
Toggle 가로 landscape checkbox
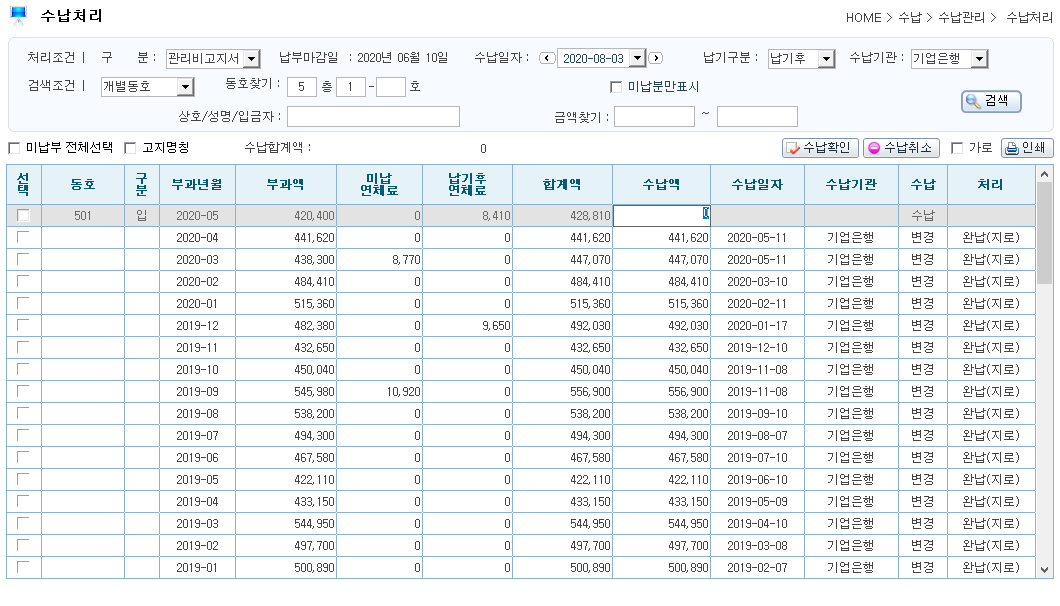pos(957,147)
